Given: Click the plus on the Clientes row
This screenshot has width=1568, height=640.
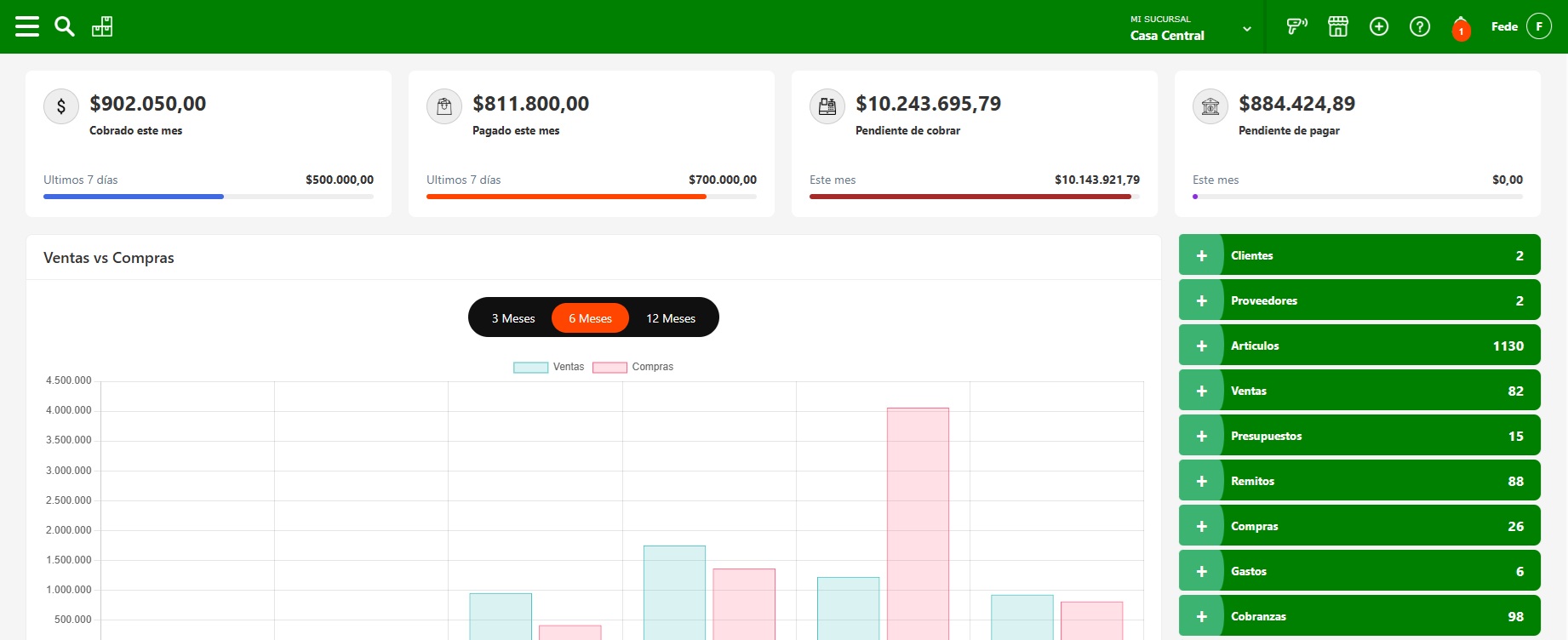Looking at the screenshot, I should 1201,255.
